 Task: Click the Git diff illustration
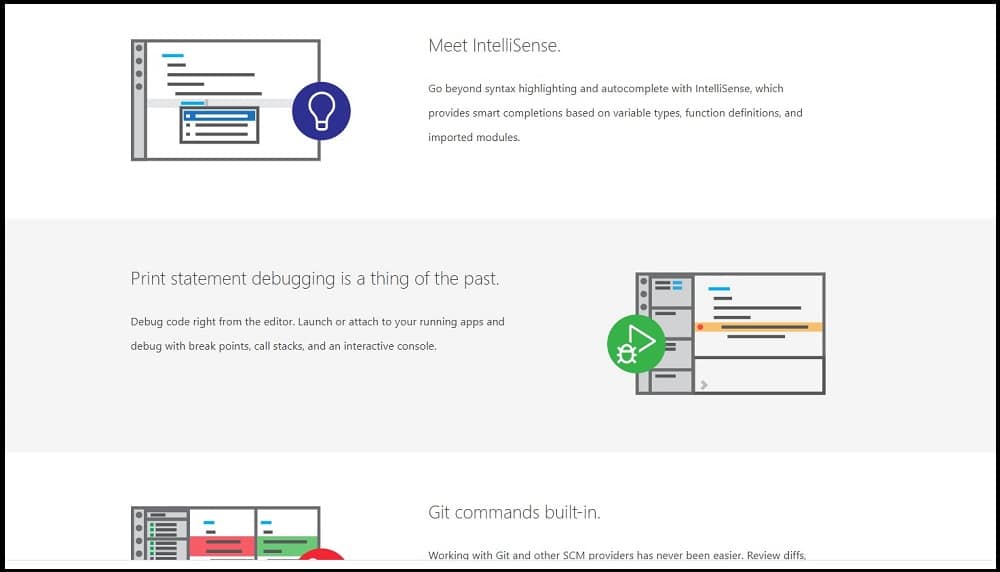(x=226, y=533)
